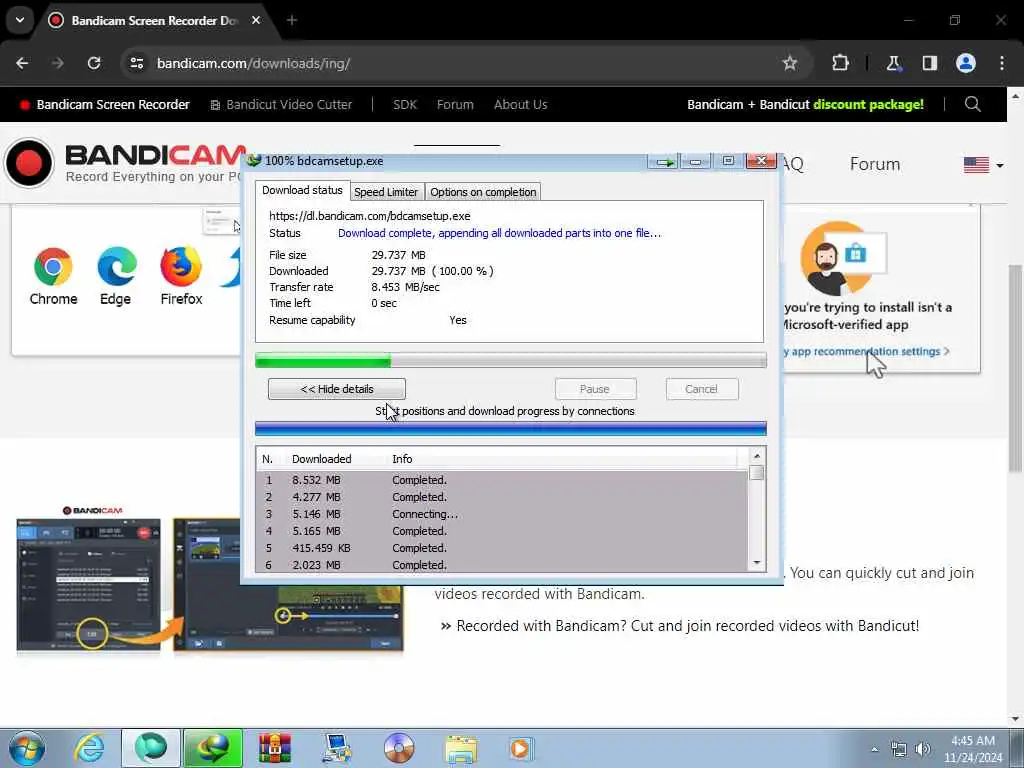Open the Chrome Labs flask icon

(x=893, y=63)
